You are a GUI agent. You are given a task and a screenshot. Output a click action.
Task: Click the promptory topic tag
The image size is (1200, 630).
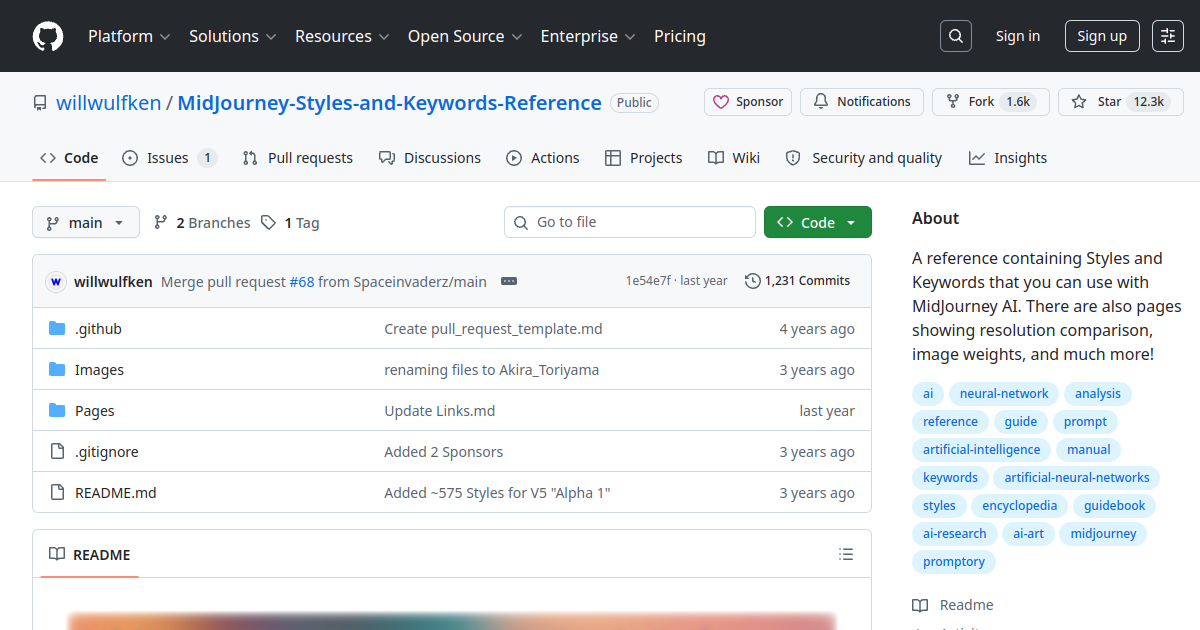(x=954, y=562)
